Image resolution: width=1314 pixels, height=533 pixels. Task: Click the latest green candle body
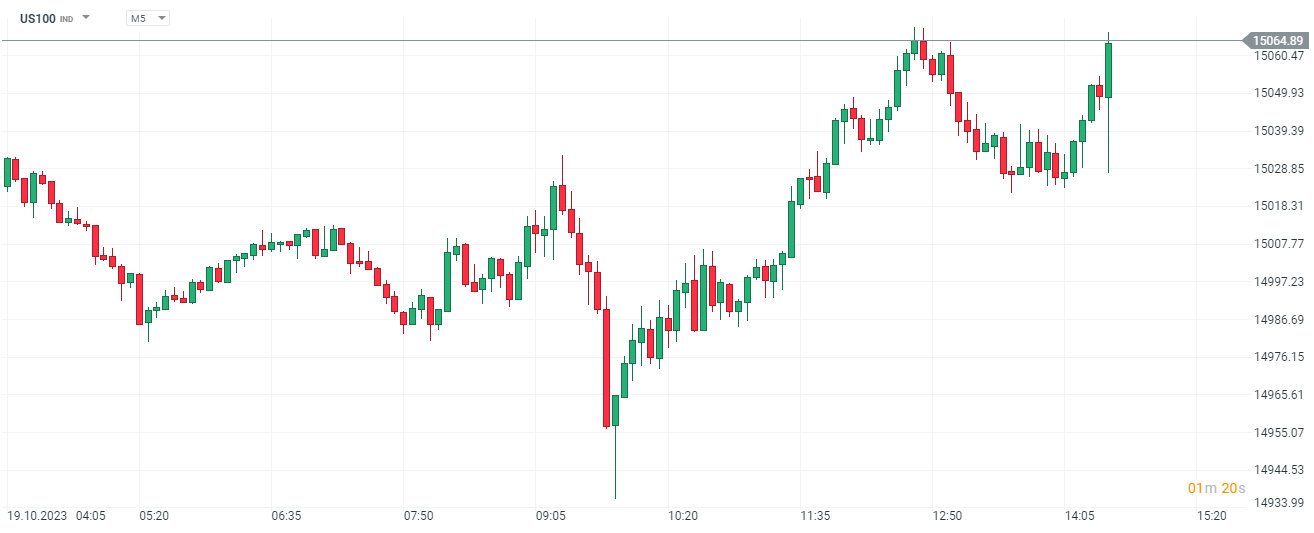click(x=1108, y=70)
